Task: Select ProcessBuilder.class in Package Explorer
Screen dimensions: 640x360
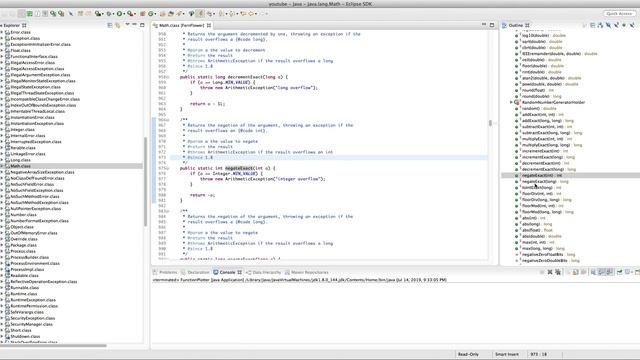Action: (x=29, y=257)
